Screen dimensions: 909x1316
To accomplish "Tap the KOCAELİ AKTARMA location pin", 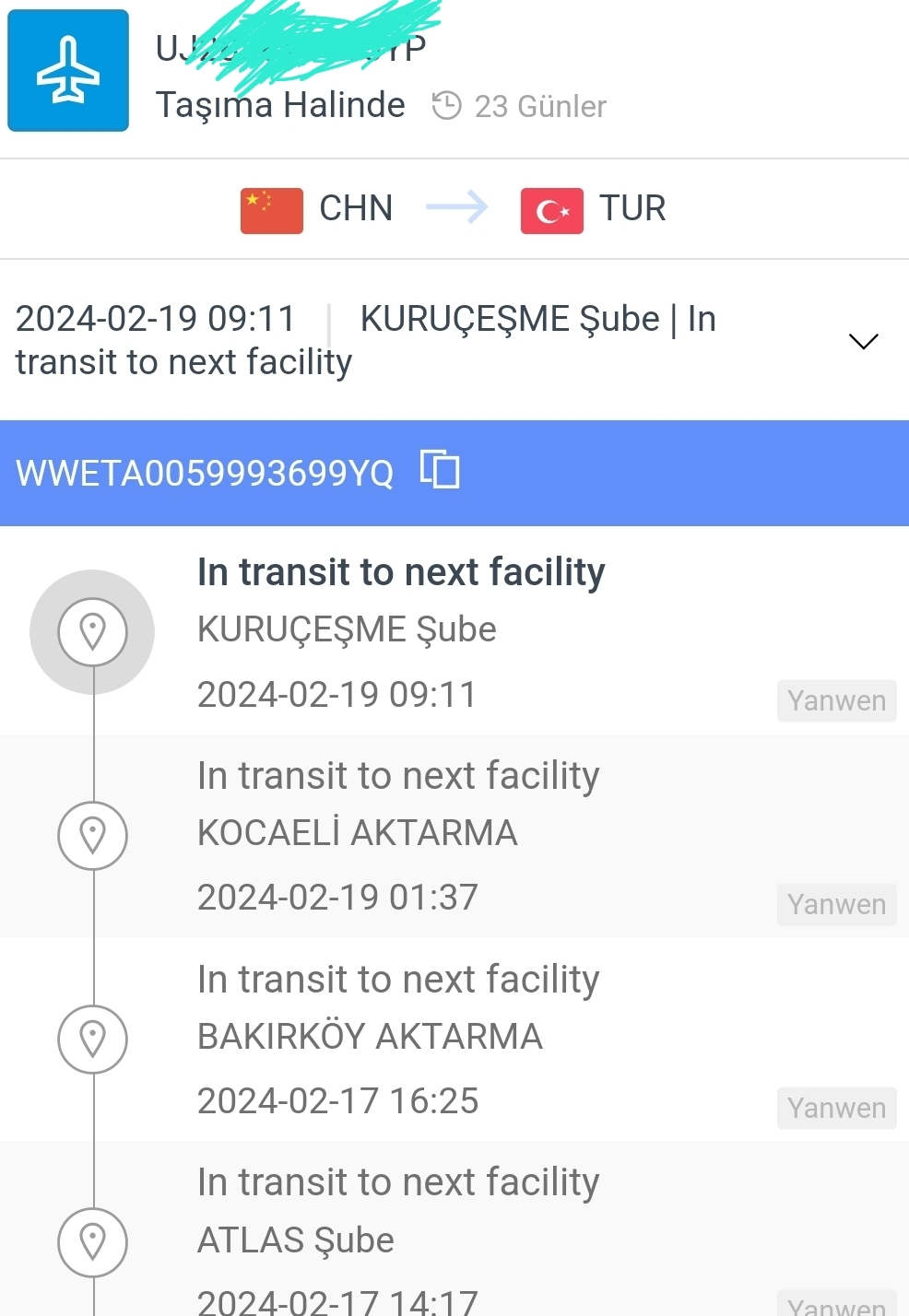I will 92,835.
